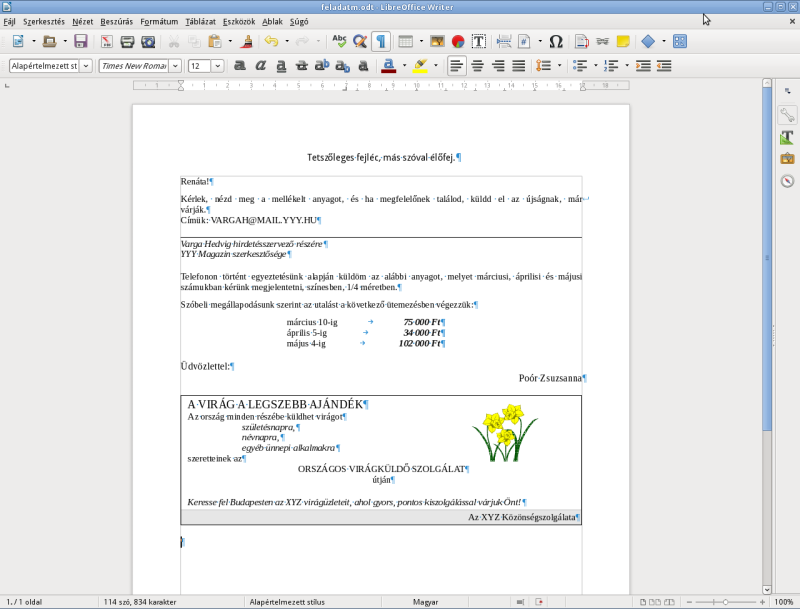800x609 pixels.
Task: Increase indent of the paragraph
Action: tap(643, 66)
